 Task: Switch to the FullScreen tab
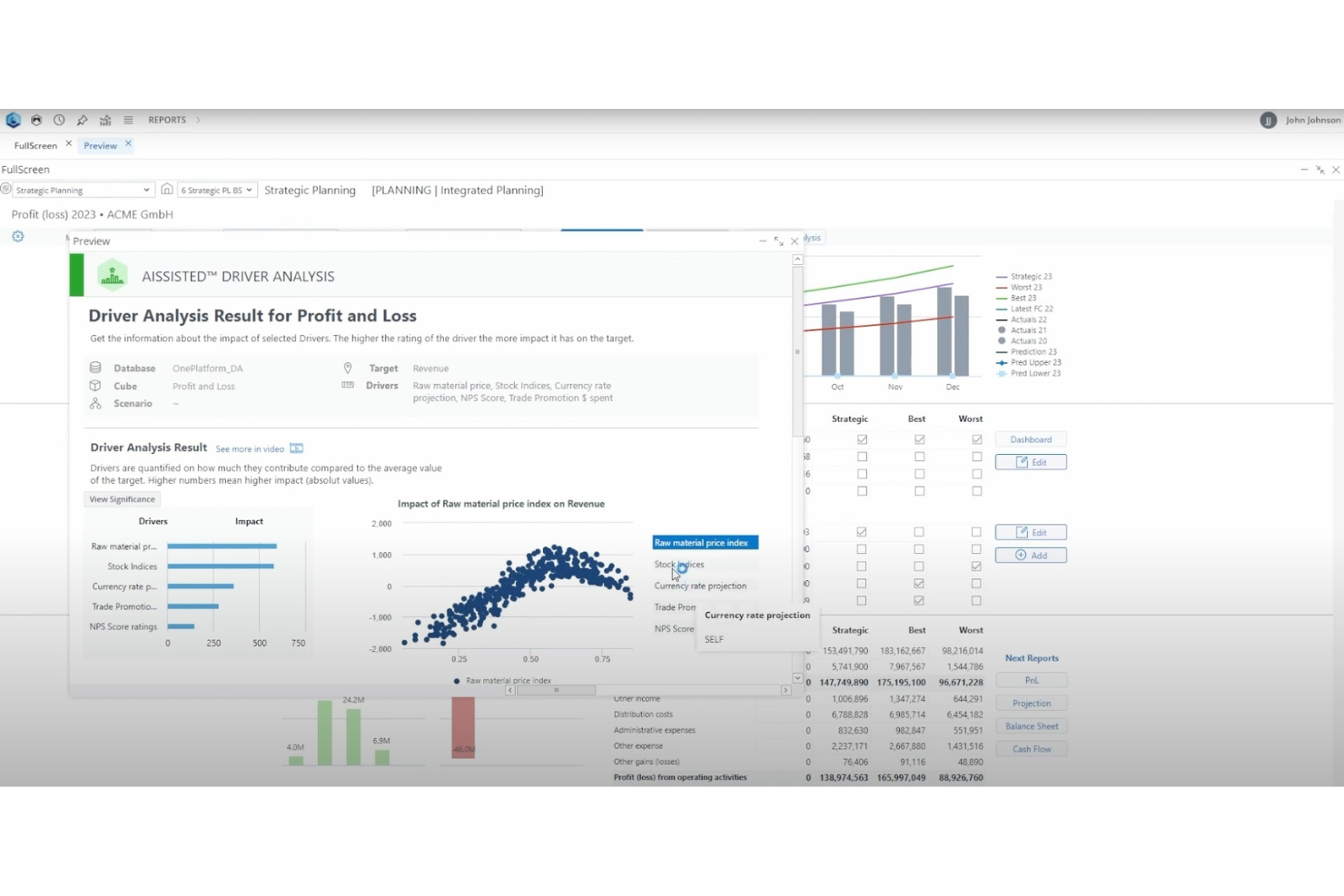(x=35, y=145)
